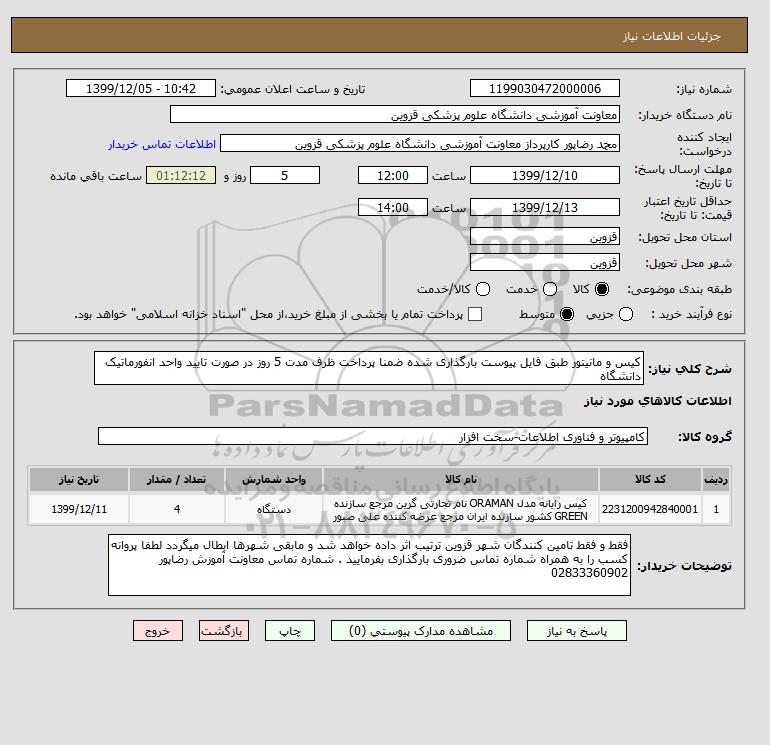Click the validity time field 14:00
770x745 pixels.
[x=393, y=207]
